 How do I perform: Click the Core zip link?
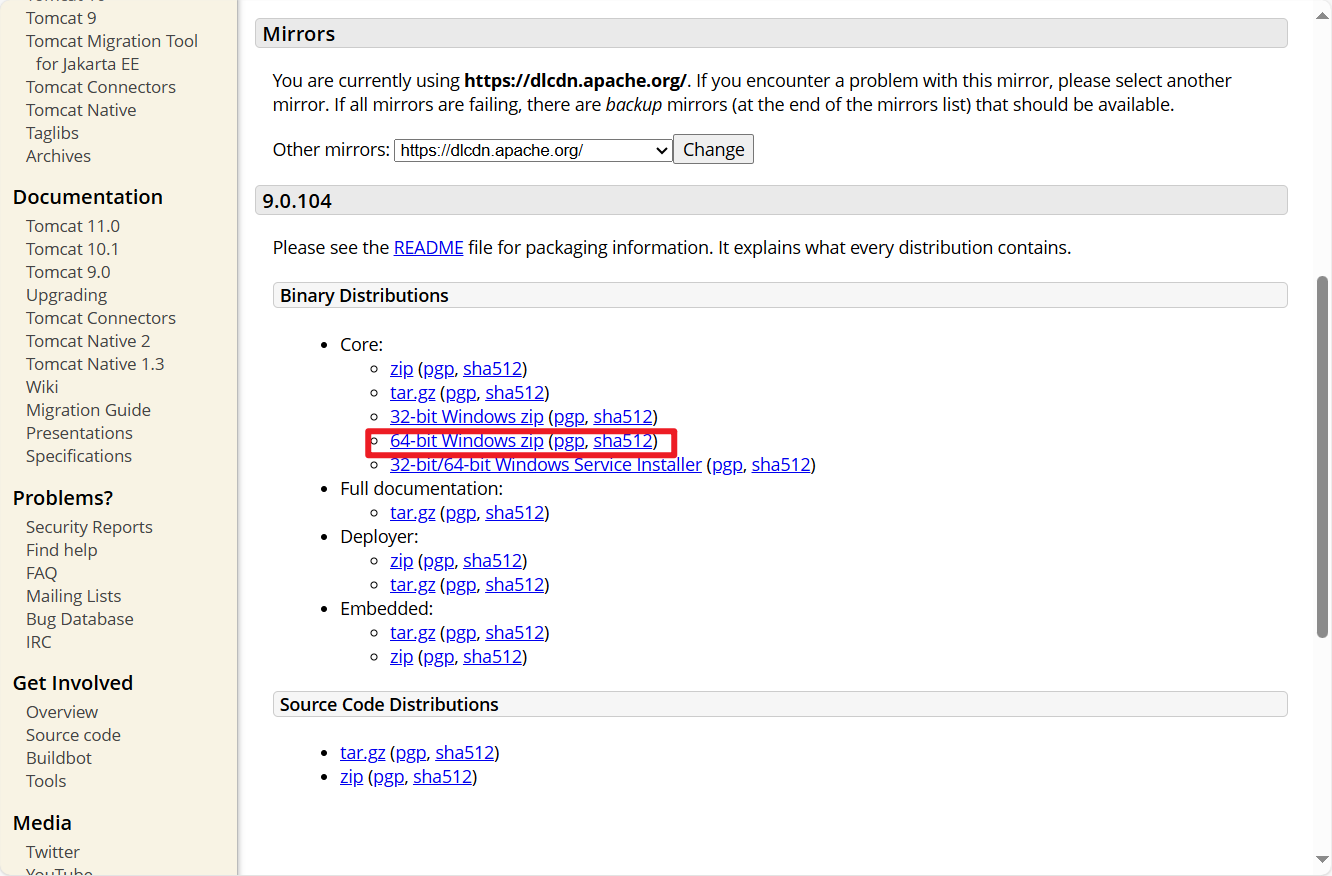pyautogui.click(x=401, y=369)
